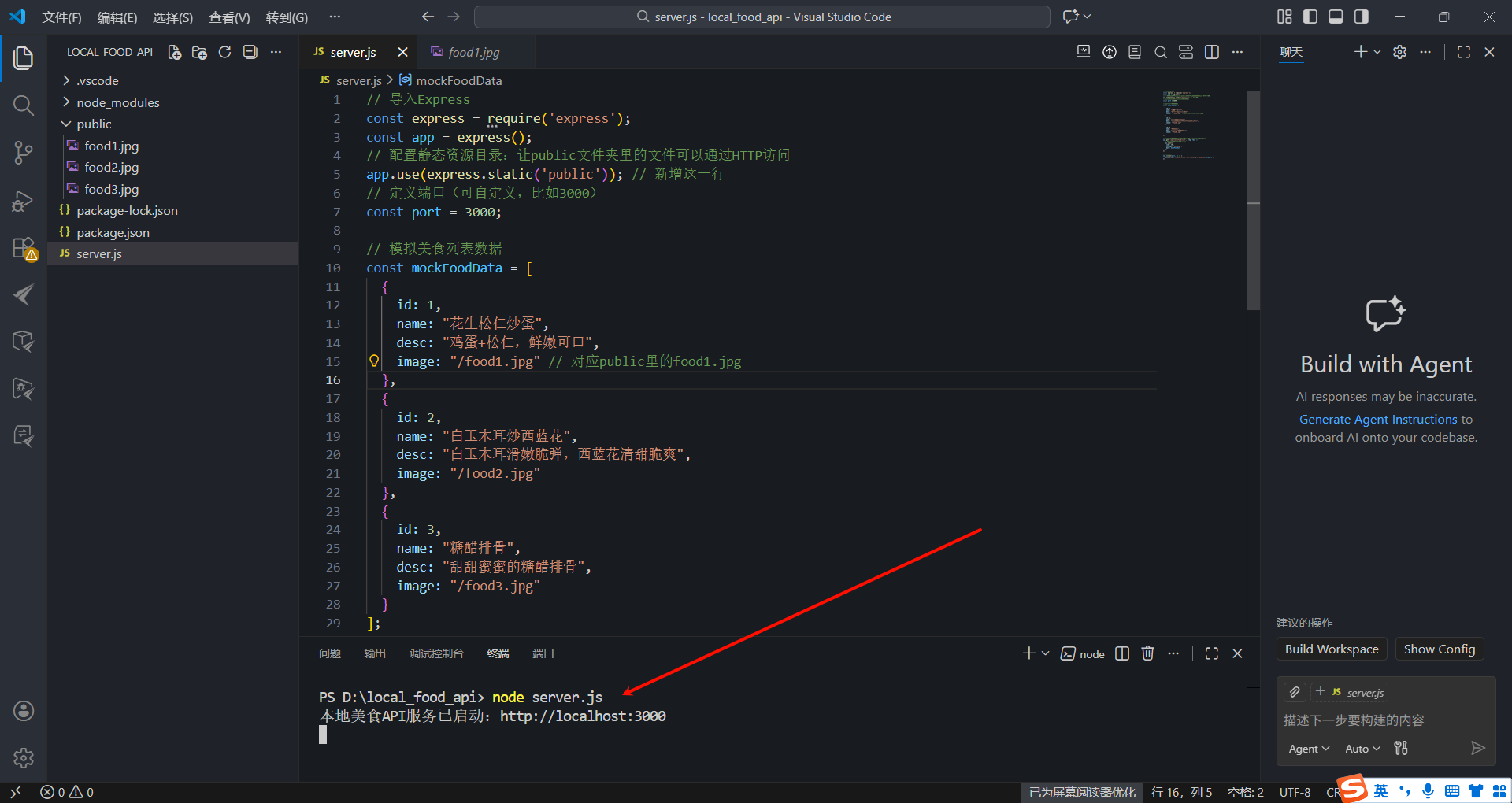Viewport: 1512px width, 803px height.
Task: Click the editor vertical scrollbar thumb
Action: coord(1253,200)
